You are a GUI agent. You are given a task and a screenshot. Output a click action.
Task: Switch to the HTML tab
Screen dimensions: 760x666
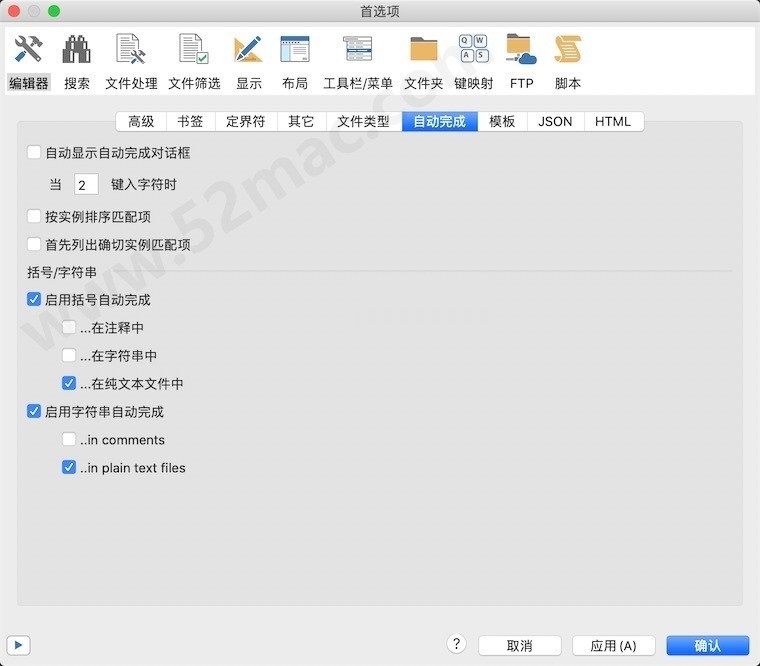(x=614, y=121)
